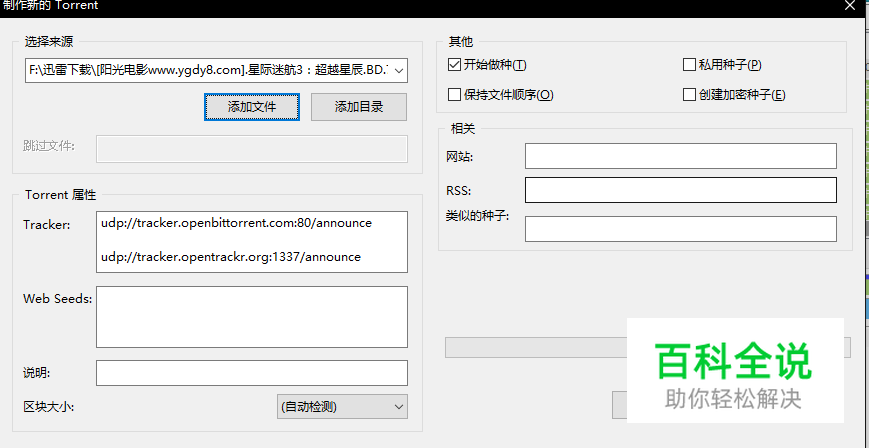This screenshot has width=869, height=448.
Task: Enable 私用种子 checkbox
Action: (x=689, y=65)
